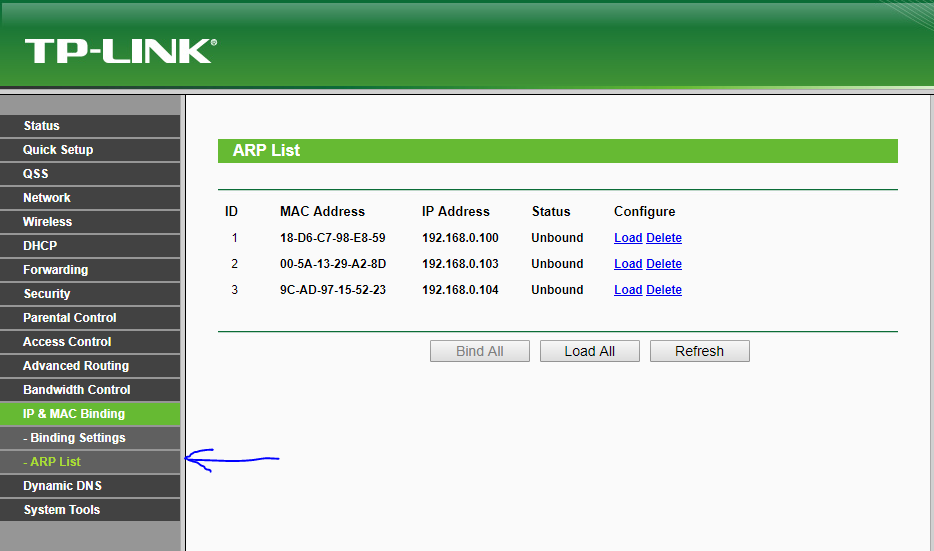Image resolution: width=934 pixels, height=551 pixels.
Task: Select IP & MAC Binding menu
Action: click(90, 414)
